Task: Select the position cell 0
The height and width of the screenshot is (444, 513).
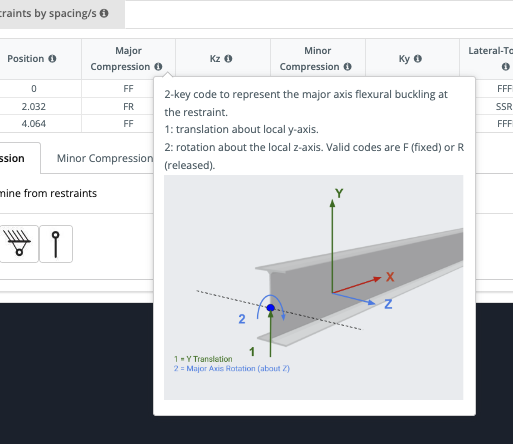Action: (34, 89)
